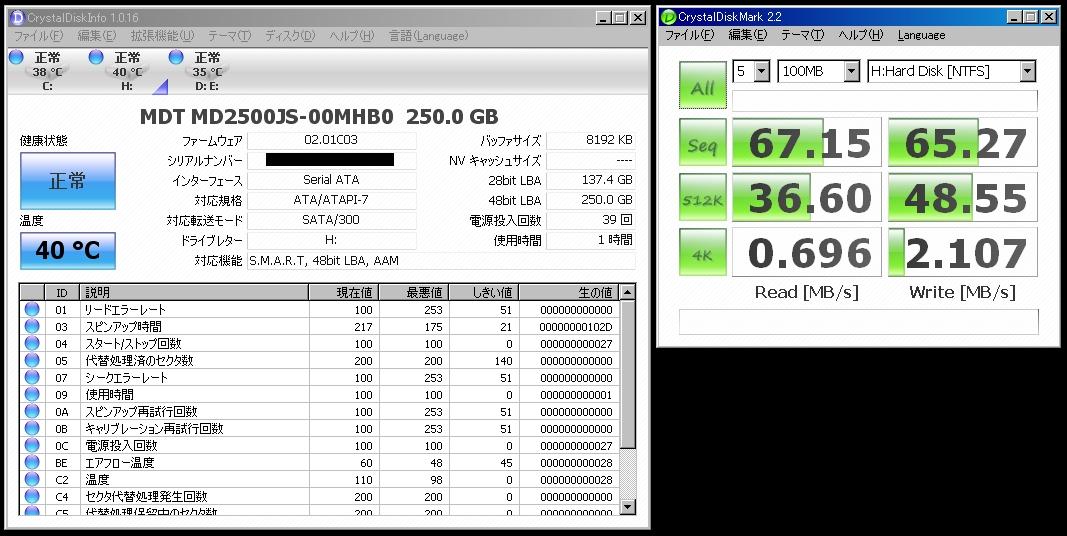1067x536 pixels.
Task: Click status orb for スピンアップ再試行回数 row
Action: tap(32, 412)
